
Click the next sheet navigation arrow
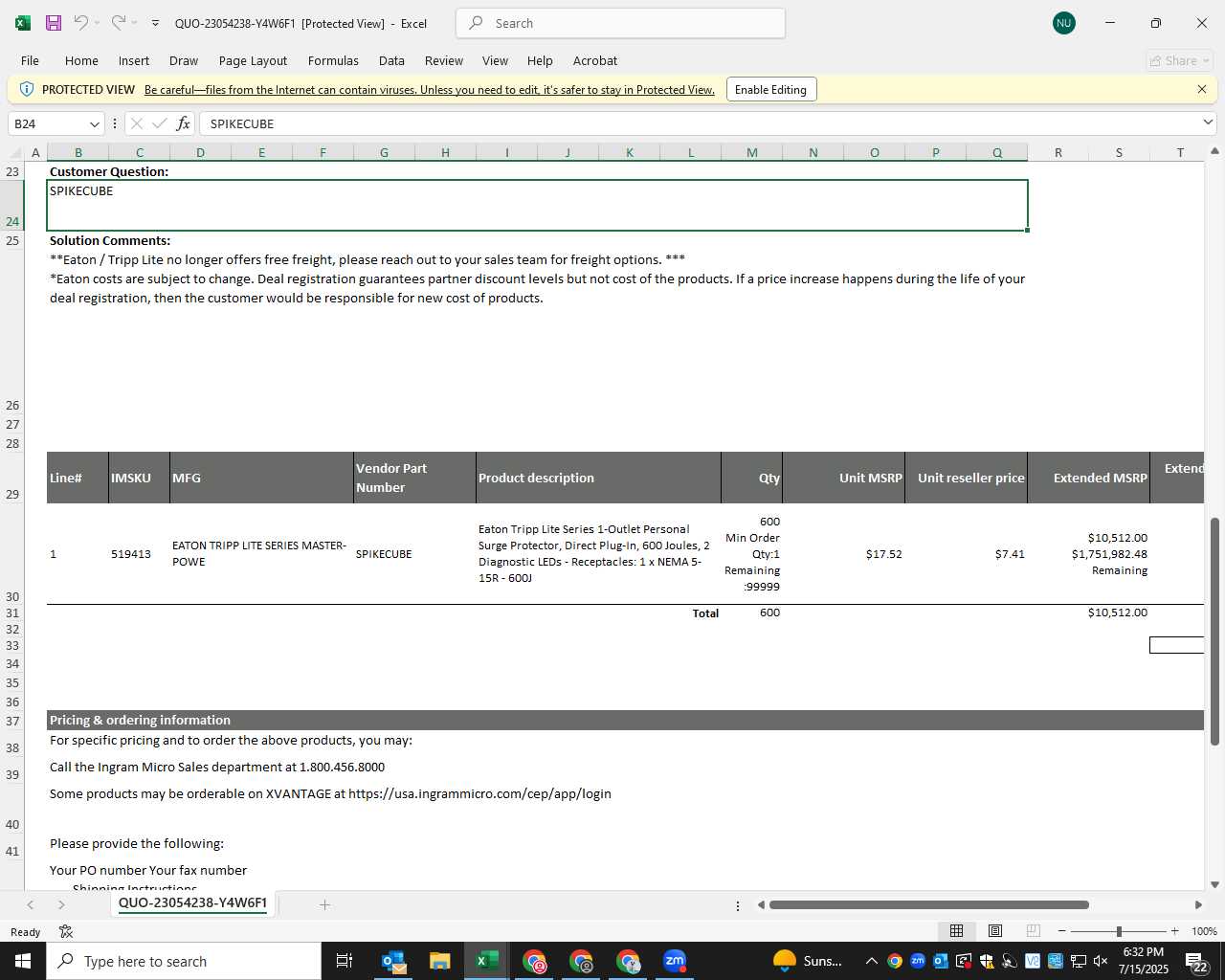[x=61, y=904]
